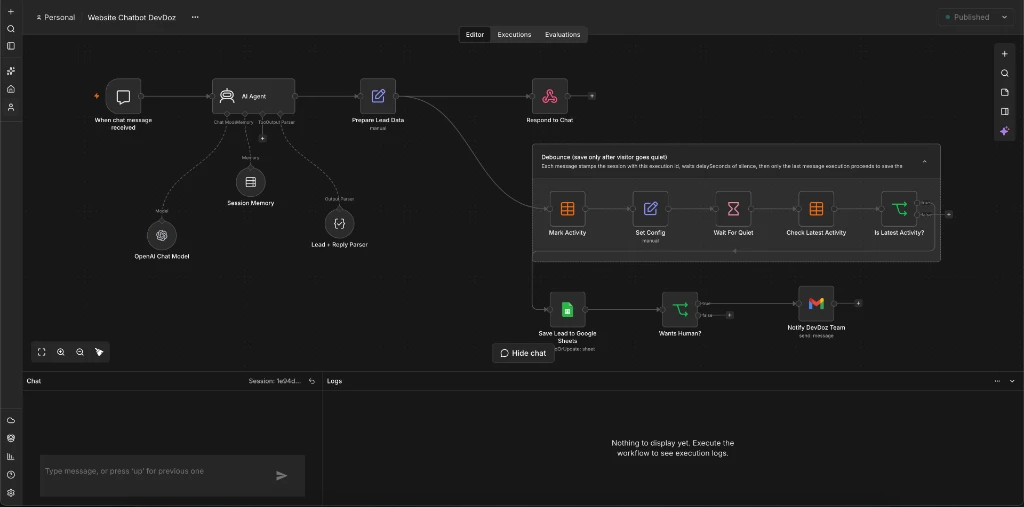Select the Notify DevDoz Team Gmail node
The image size is (1024, 507).
pos(816,304)
